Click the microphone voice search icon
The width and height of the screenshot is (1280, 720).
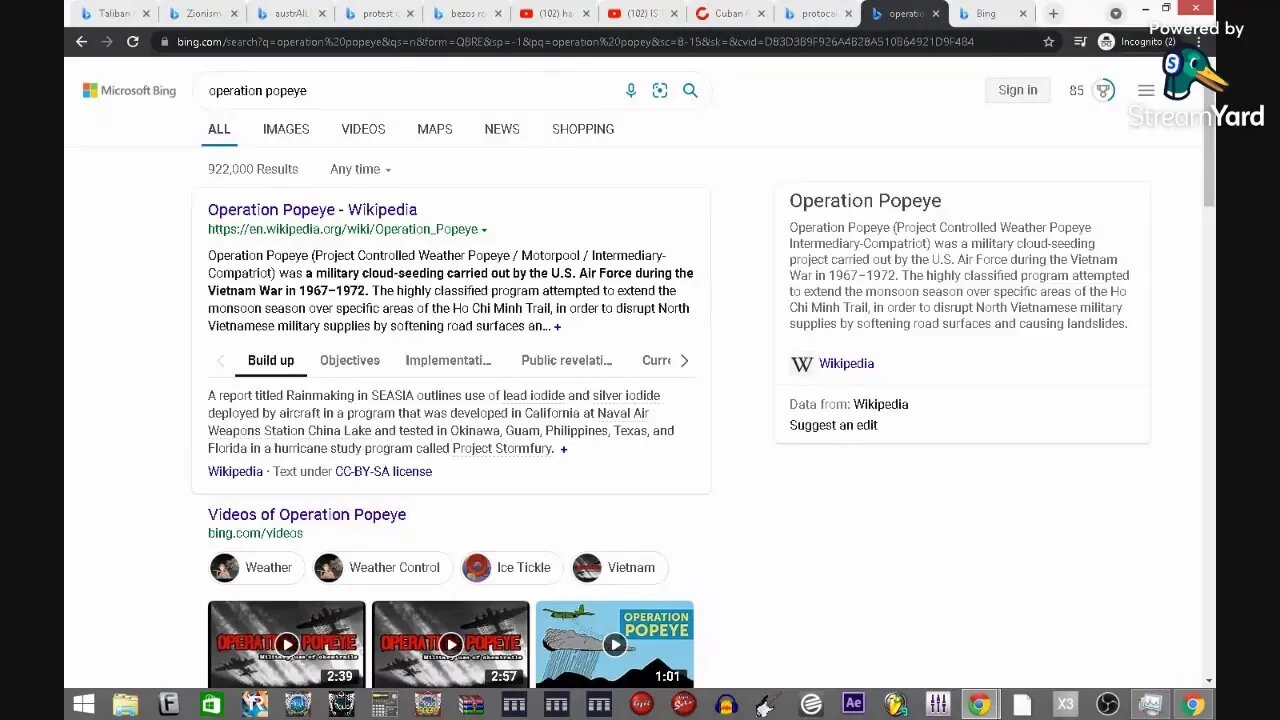click(x=631, y=90)
